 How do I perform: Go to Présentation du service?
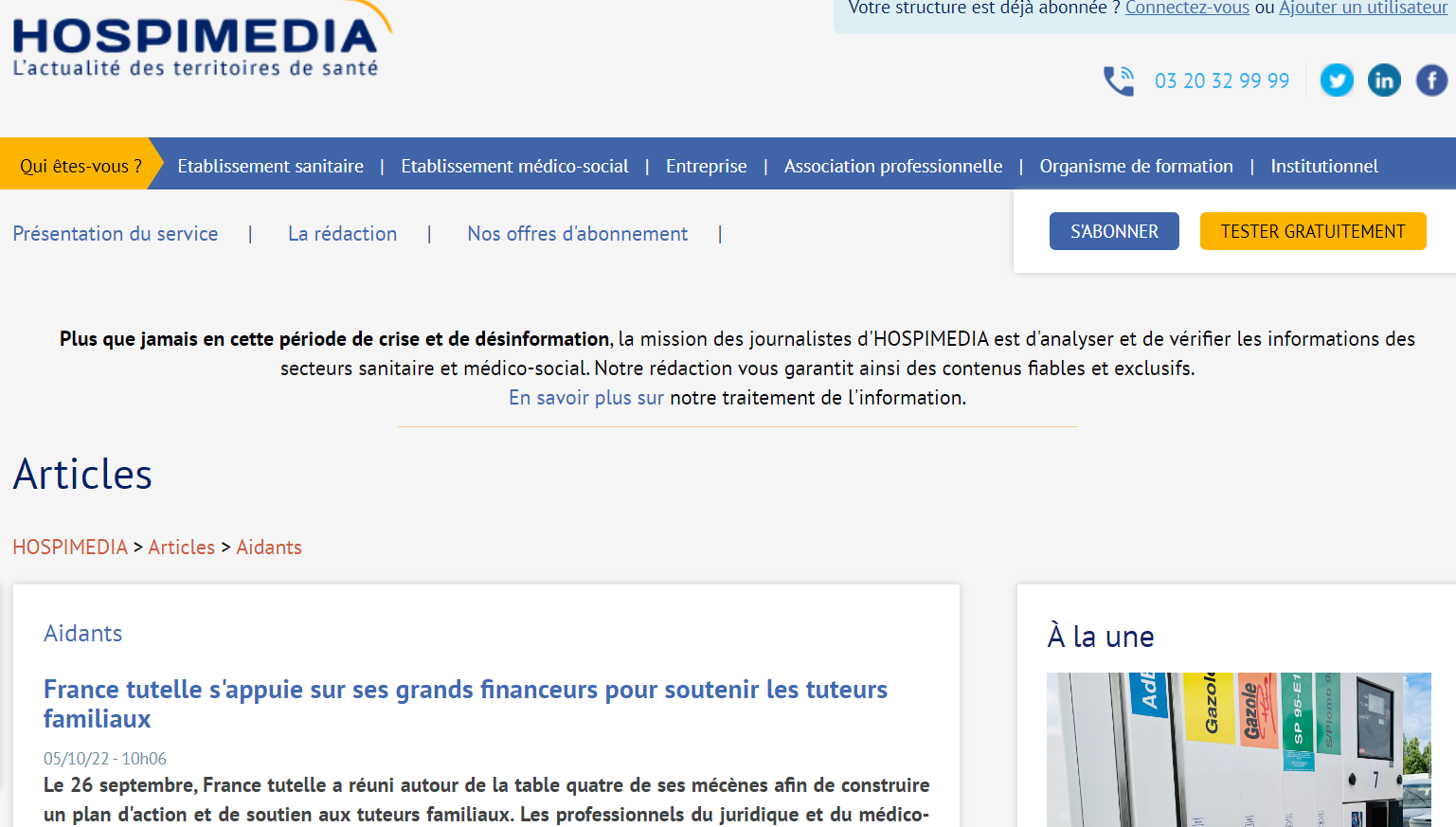(x=116, y=234)
